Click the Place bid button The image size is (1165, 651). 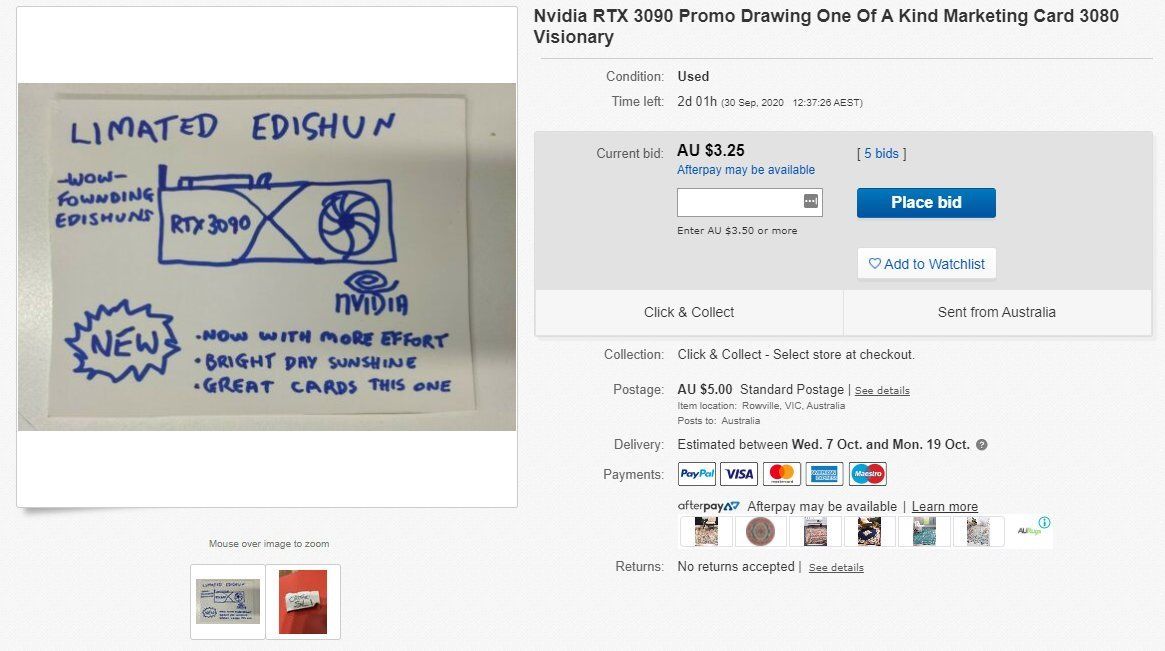coord(926,202)
